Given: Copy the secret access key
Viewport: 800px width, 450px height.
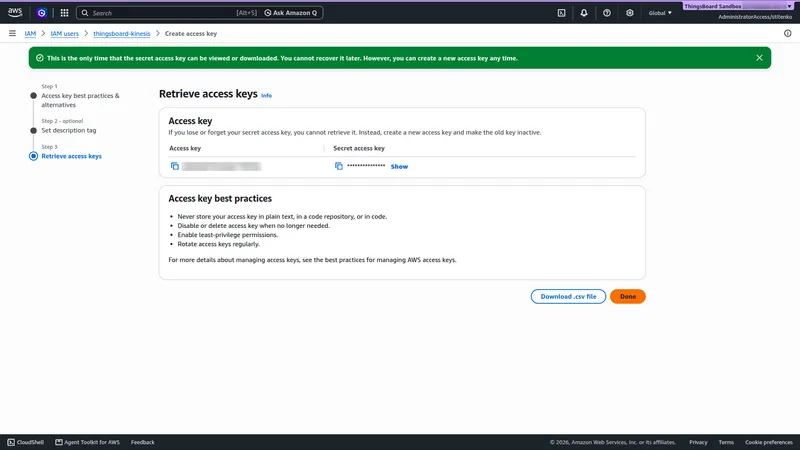Looking at the screenshot, I should click(x=338, y=166).
